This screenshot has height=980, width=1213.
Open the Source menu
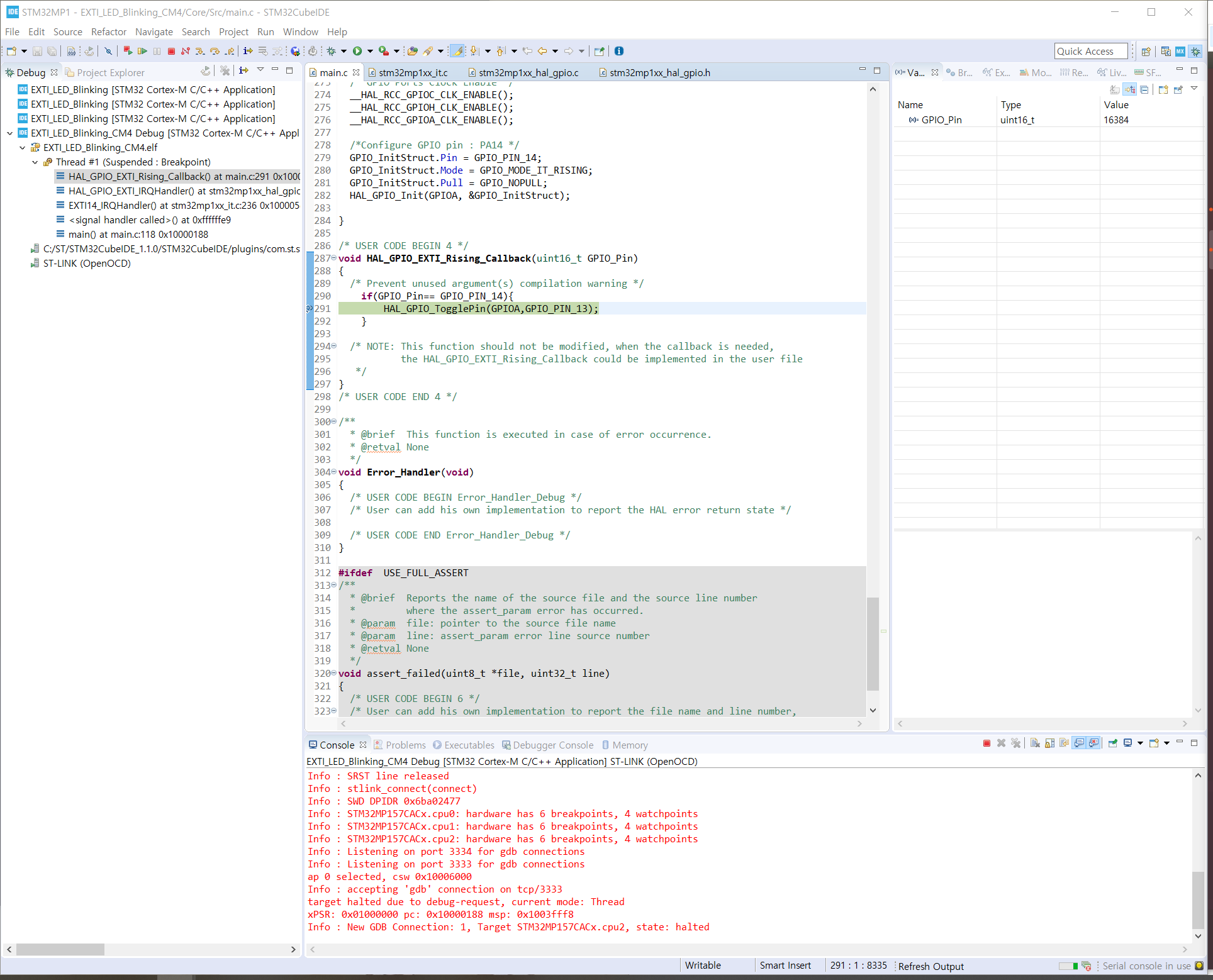click(x=68, y=31)
